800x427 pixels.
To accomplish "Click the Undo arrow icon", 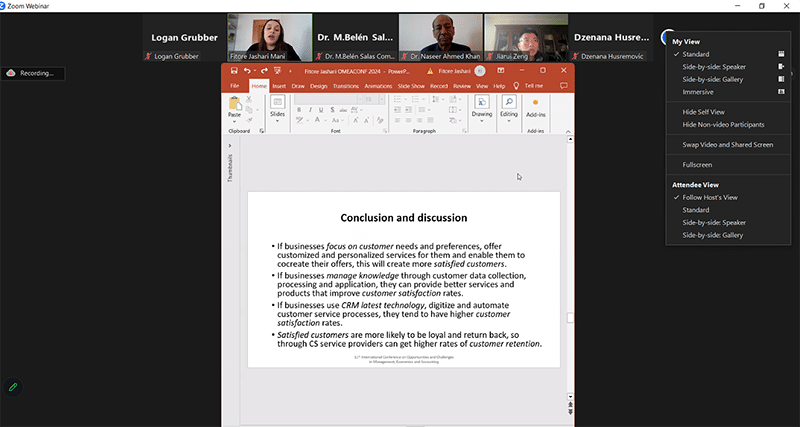I will (x=247, y=71).
